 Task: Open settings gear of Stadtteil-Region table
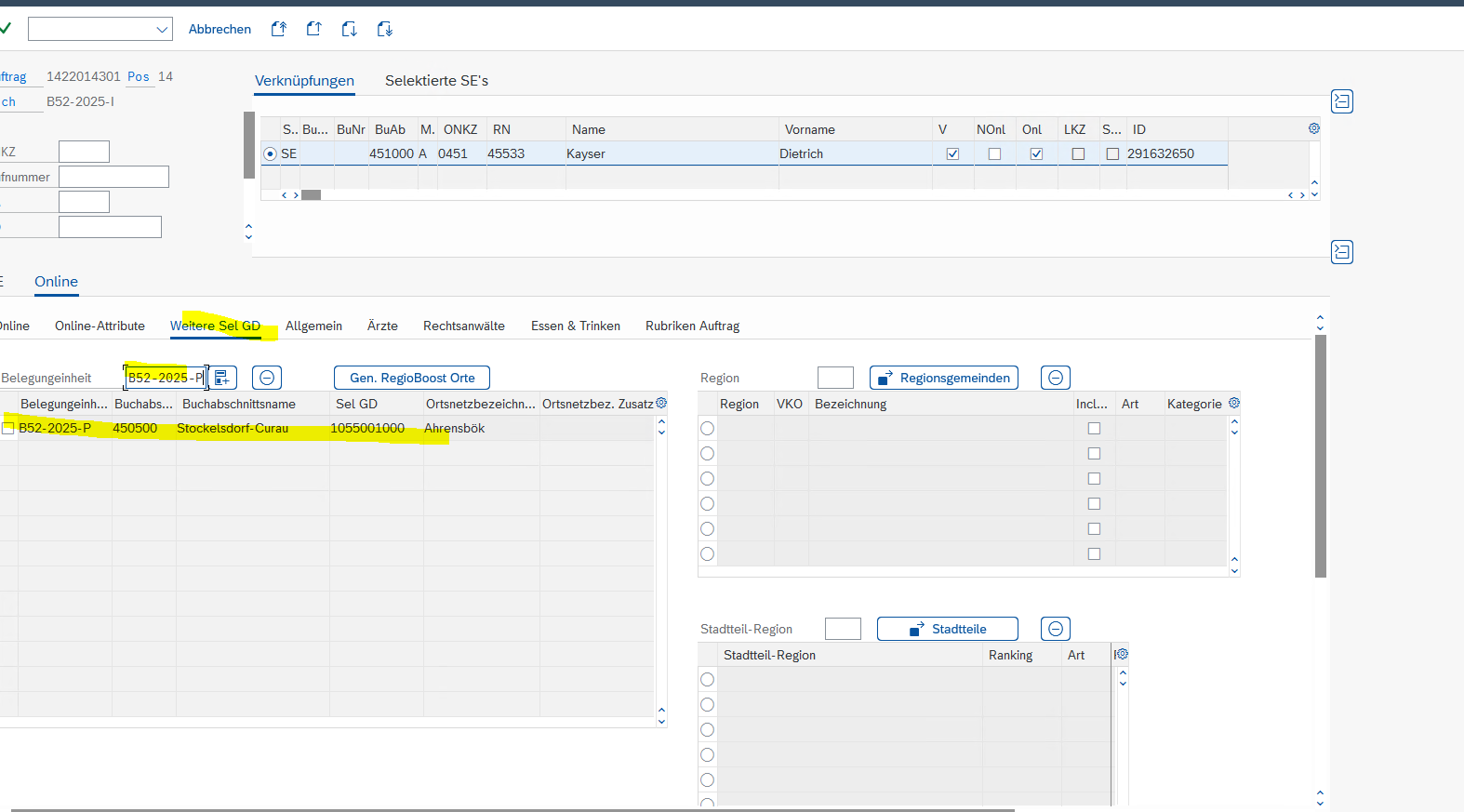coord(1123,654)
